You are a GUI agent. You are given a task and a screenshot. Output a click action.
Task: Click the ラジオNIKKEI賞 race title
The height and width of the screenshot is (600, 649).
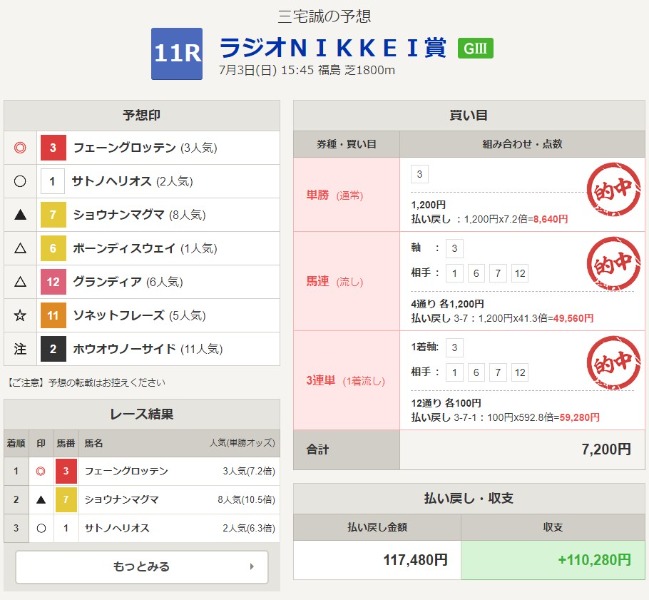point(333,48)
